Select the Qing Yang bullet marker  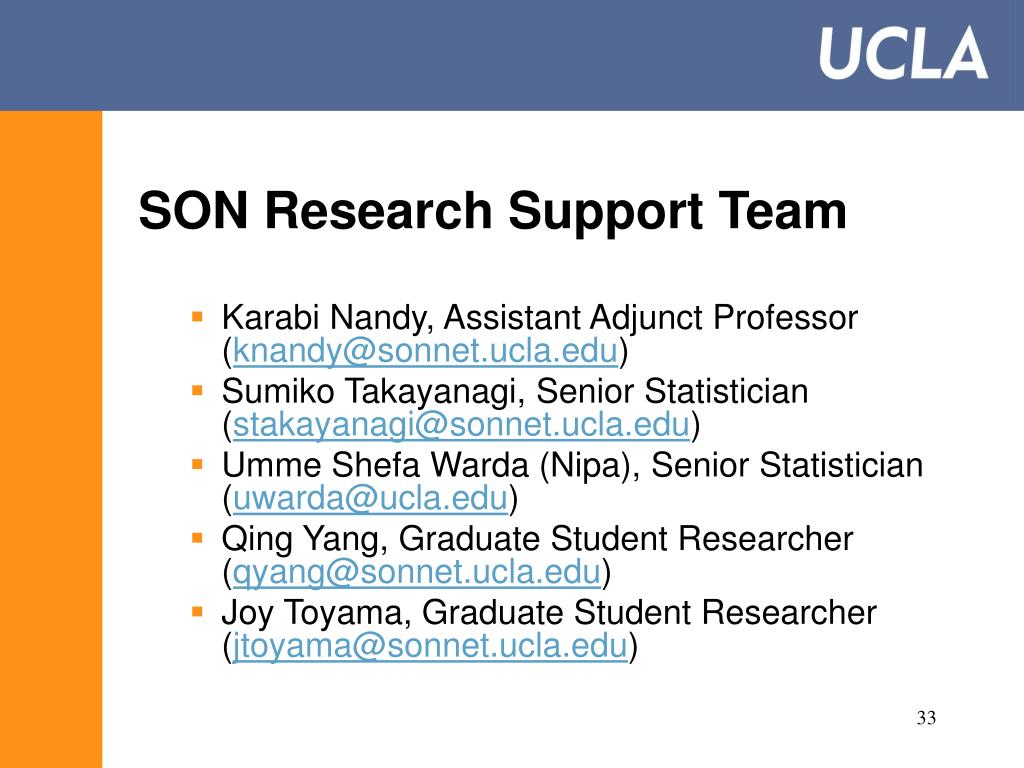click(197, 539)
